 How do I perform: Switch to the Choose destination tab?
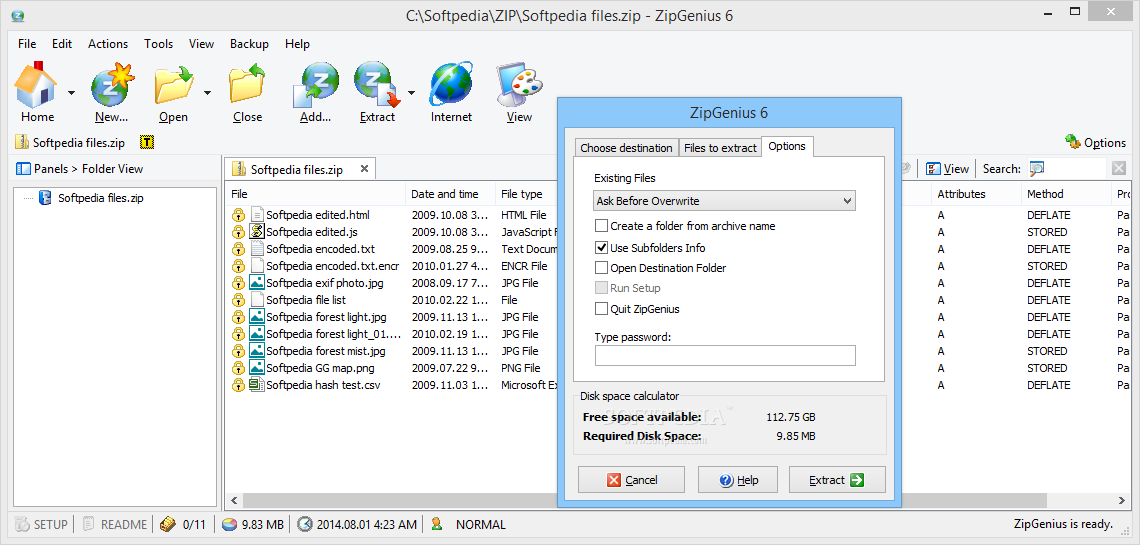626,148
